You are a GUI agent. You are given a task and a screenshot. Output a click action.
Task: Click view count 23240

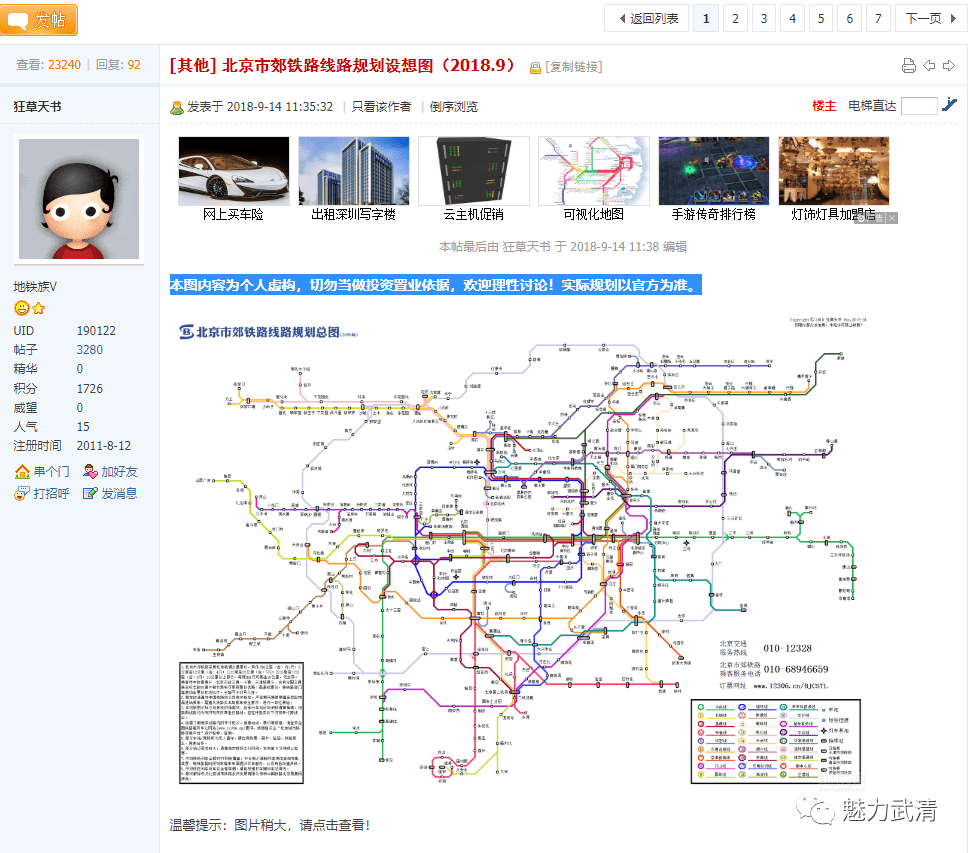(64, 65)
